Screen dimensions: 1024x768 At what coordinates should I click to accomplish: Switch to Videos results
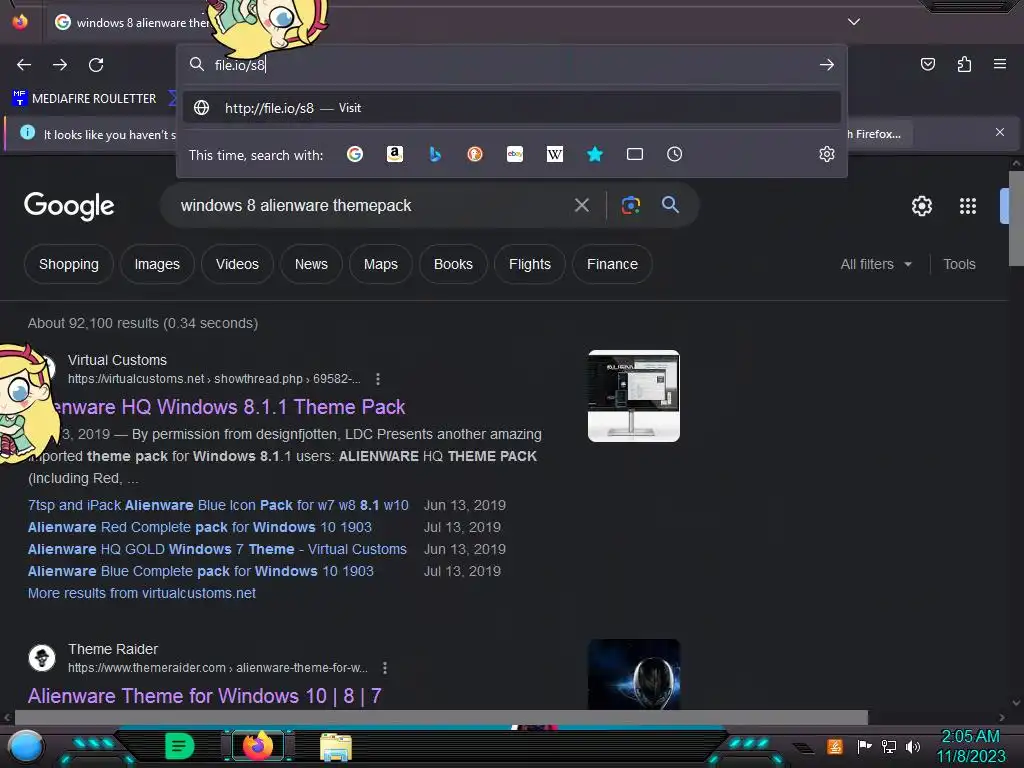point(237,264)
